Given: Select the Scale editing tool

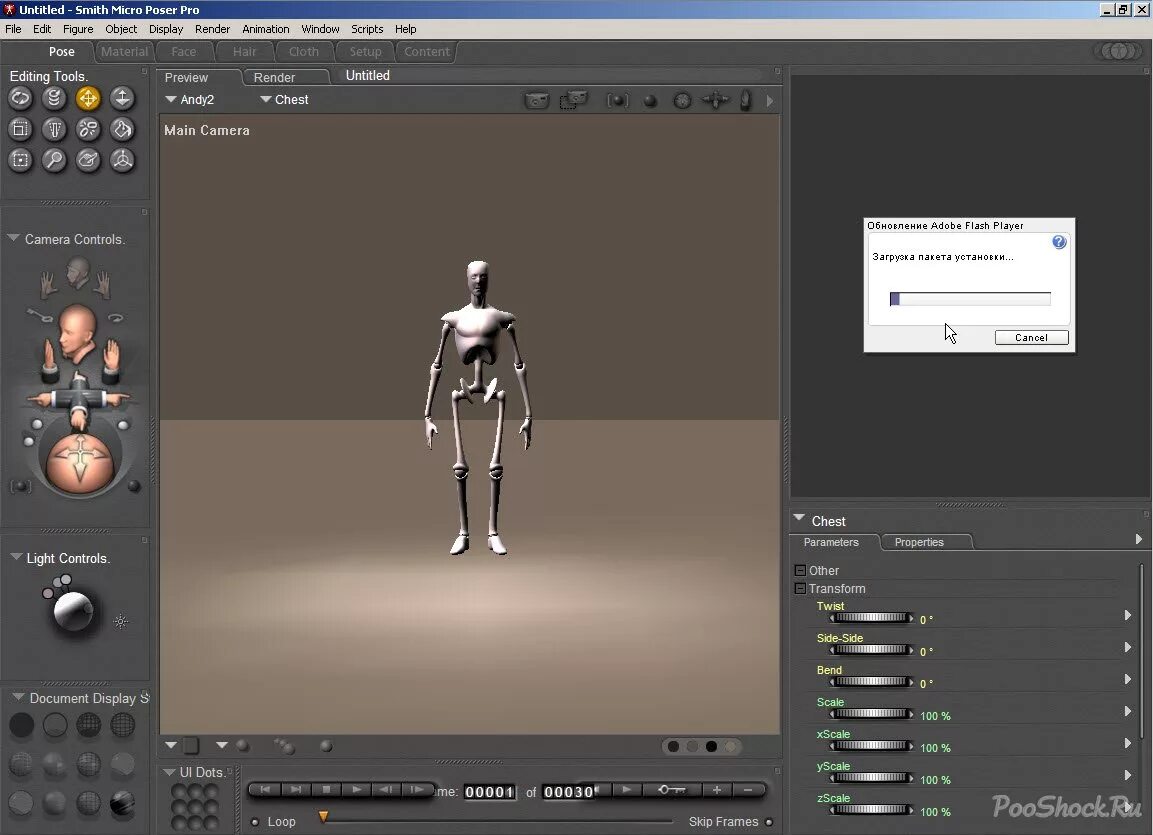Looking at the screenshot, I should point(20,129).
